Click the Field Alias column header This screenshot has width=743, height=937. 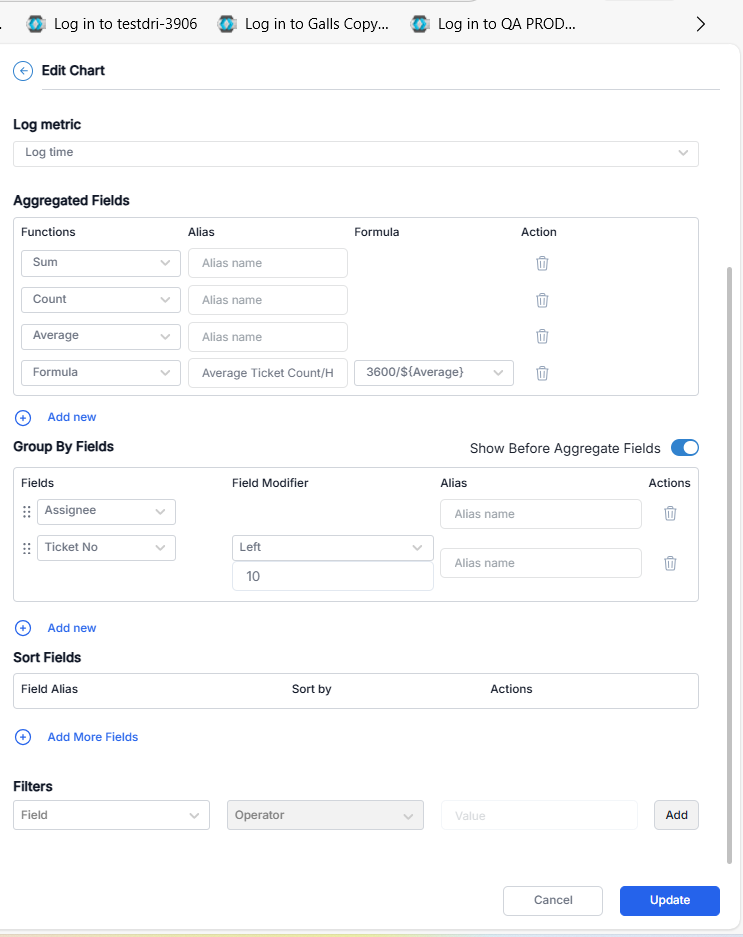50,689
